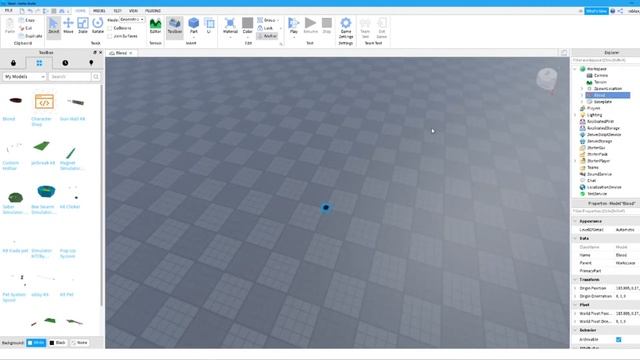Set Toolbox background to White
Screen dimensions: 640x360
pos(36,342)
